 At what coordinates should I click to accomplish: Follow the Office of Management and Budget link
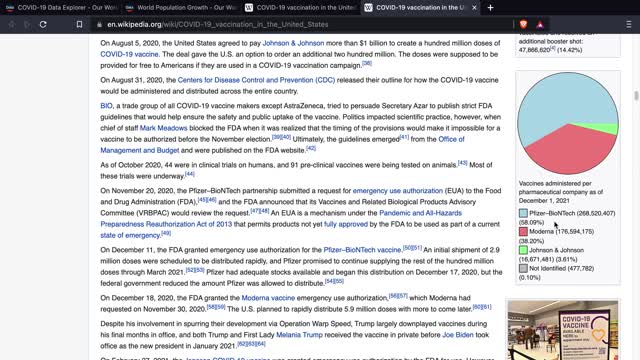tap(451, 139)
